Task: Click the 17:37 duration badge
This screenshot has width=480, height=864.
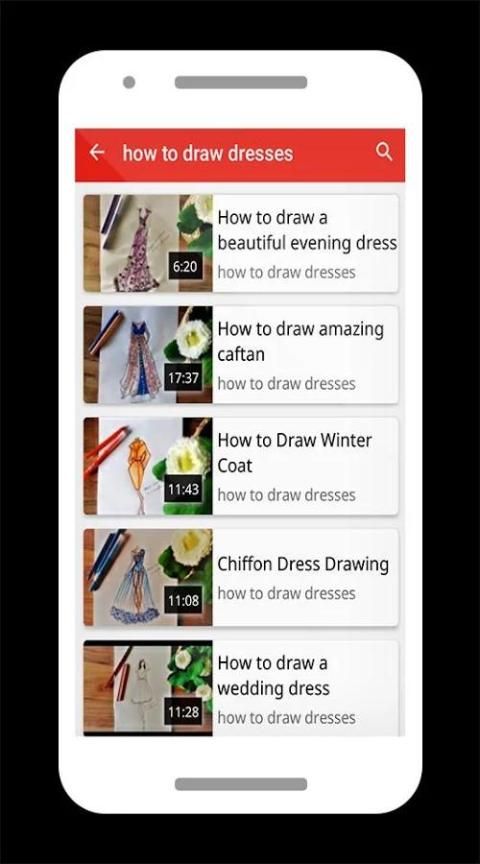Action: pos(184,379)
